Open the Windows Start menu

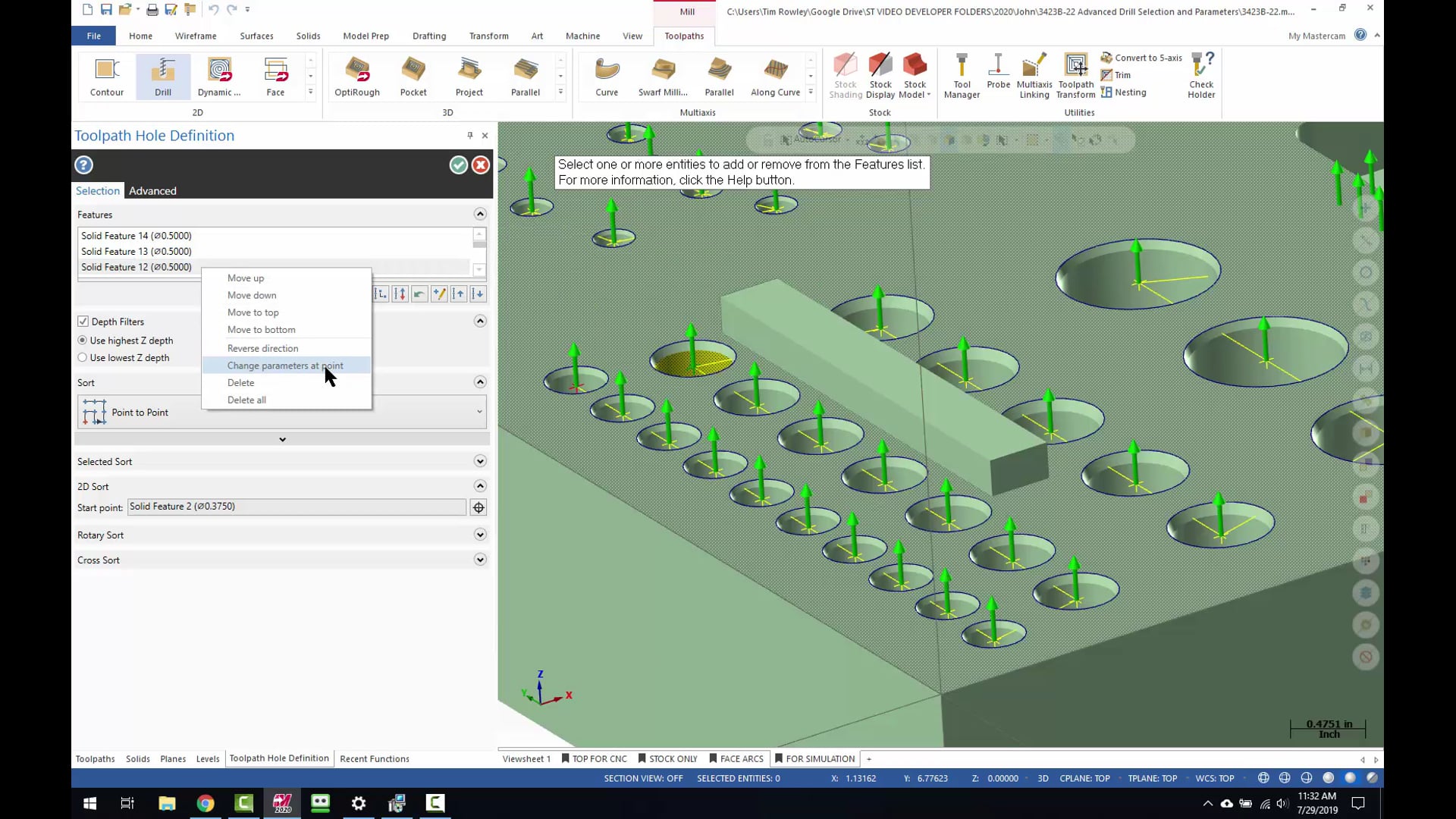pyautogui.click(x=89, y=803)
